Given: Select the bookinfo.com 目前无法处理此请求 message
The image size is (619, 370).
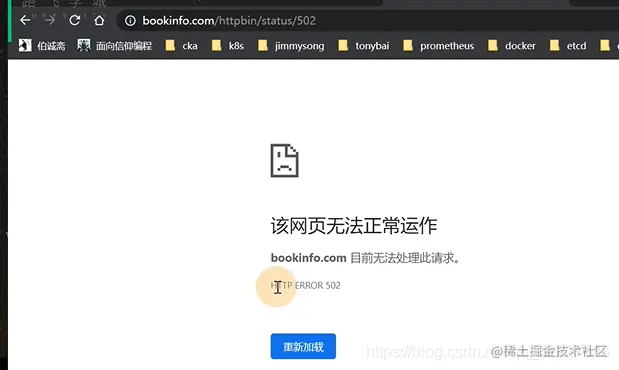Looking at the screenshot, I should 365,258.
